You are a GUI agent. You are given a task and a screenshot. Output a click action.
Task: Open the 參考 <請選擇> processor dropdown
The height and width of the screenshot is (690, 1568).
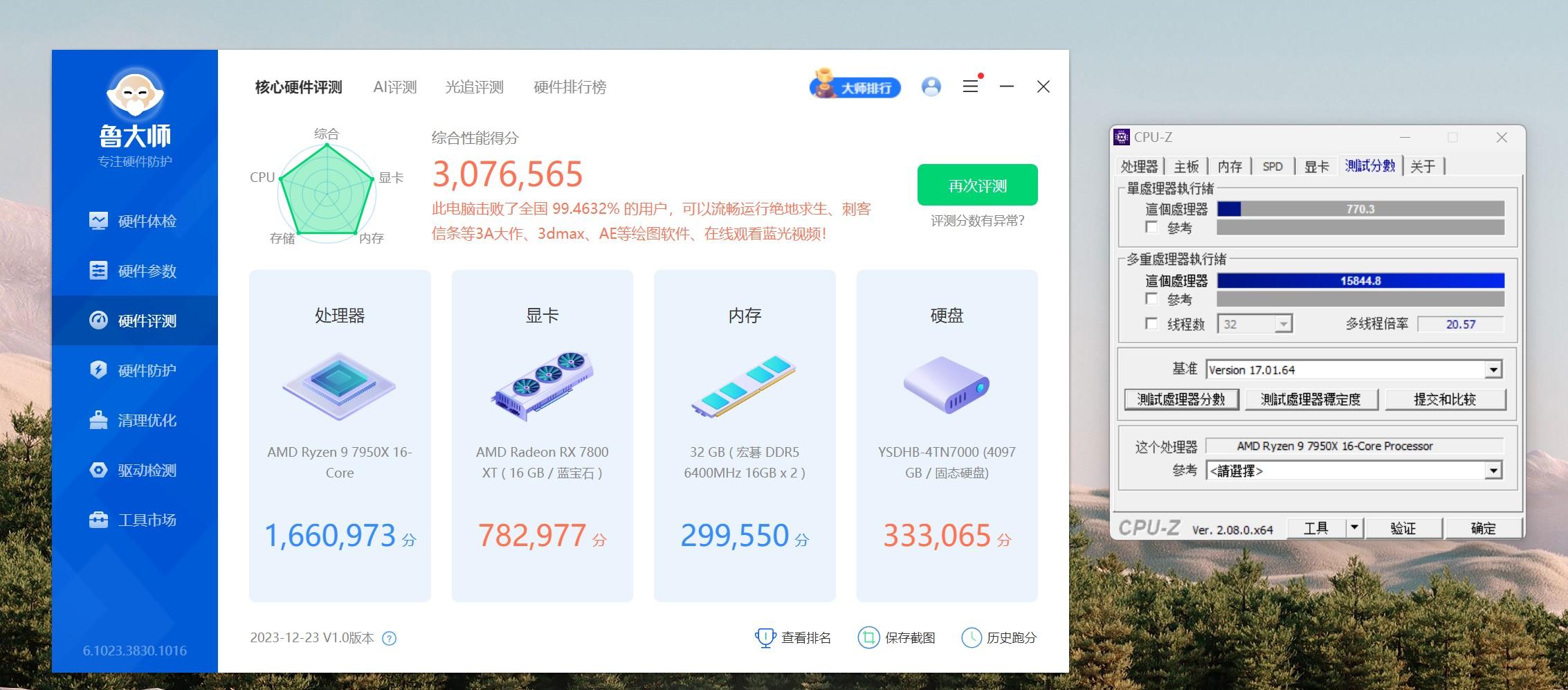[1493, 471]
